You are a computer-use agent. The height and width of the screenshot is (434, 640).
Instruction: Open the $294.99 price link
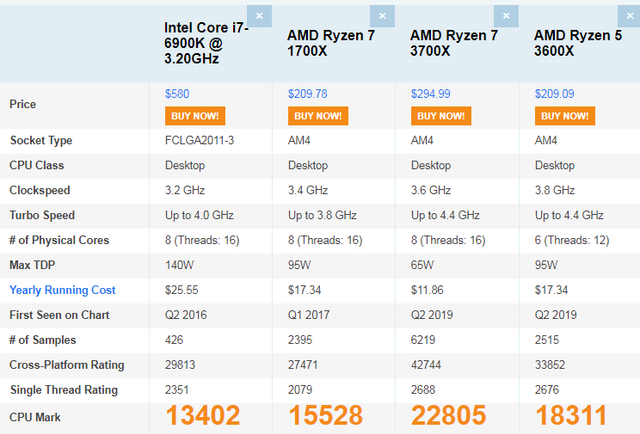pos(431,94)
